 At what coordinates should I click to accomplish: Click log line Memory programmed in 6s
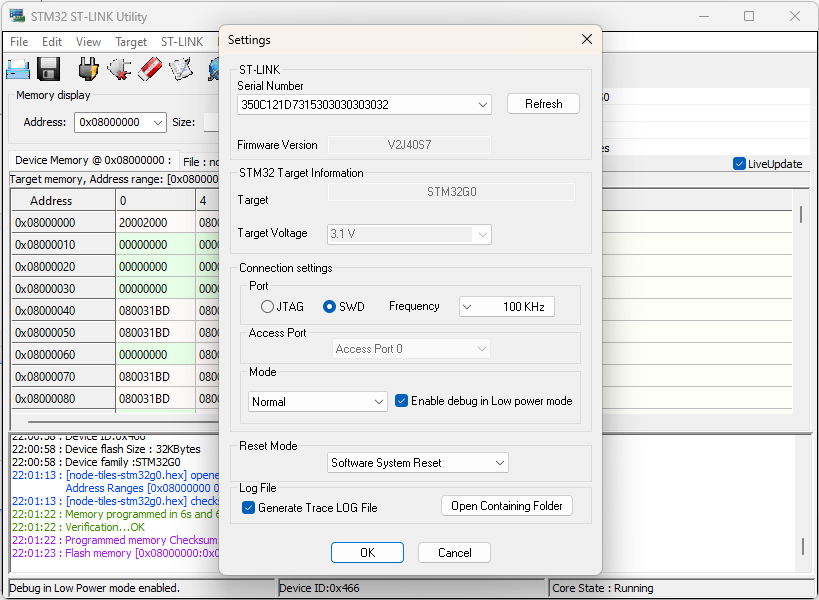pos(115,514)
